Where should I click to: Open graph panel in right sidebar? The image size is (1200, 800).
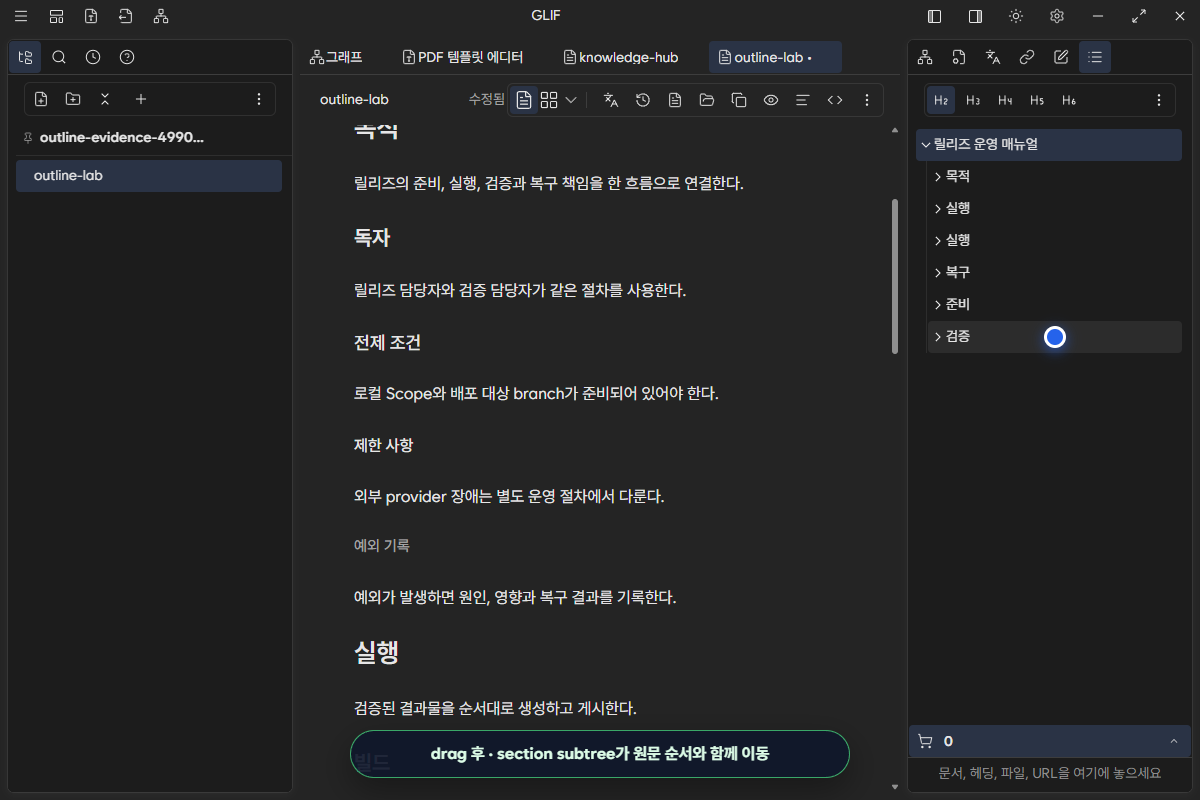925,57
